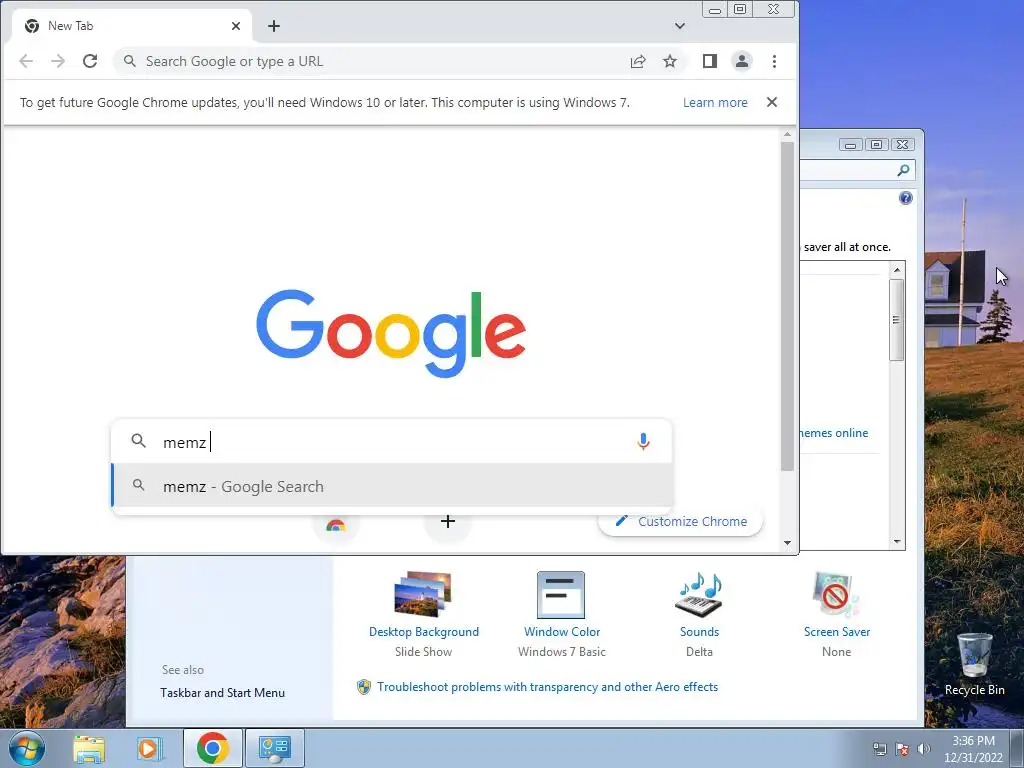Image resolution: width=1024 pixels, height=768 pixels.
Task: Click the themes list scrollbar thumb
Action: [x=897, y=320]
